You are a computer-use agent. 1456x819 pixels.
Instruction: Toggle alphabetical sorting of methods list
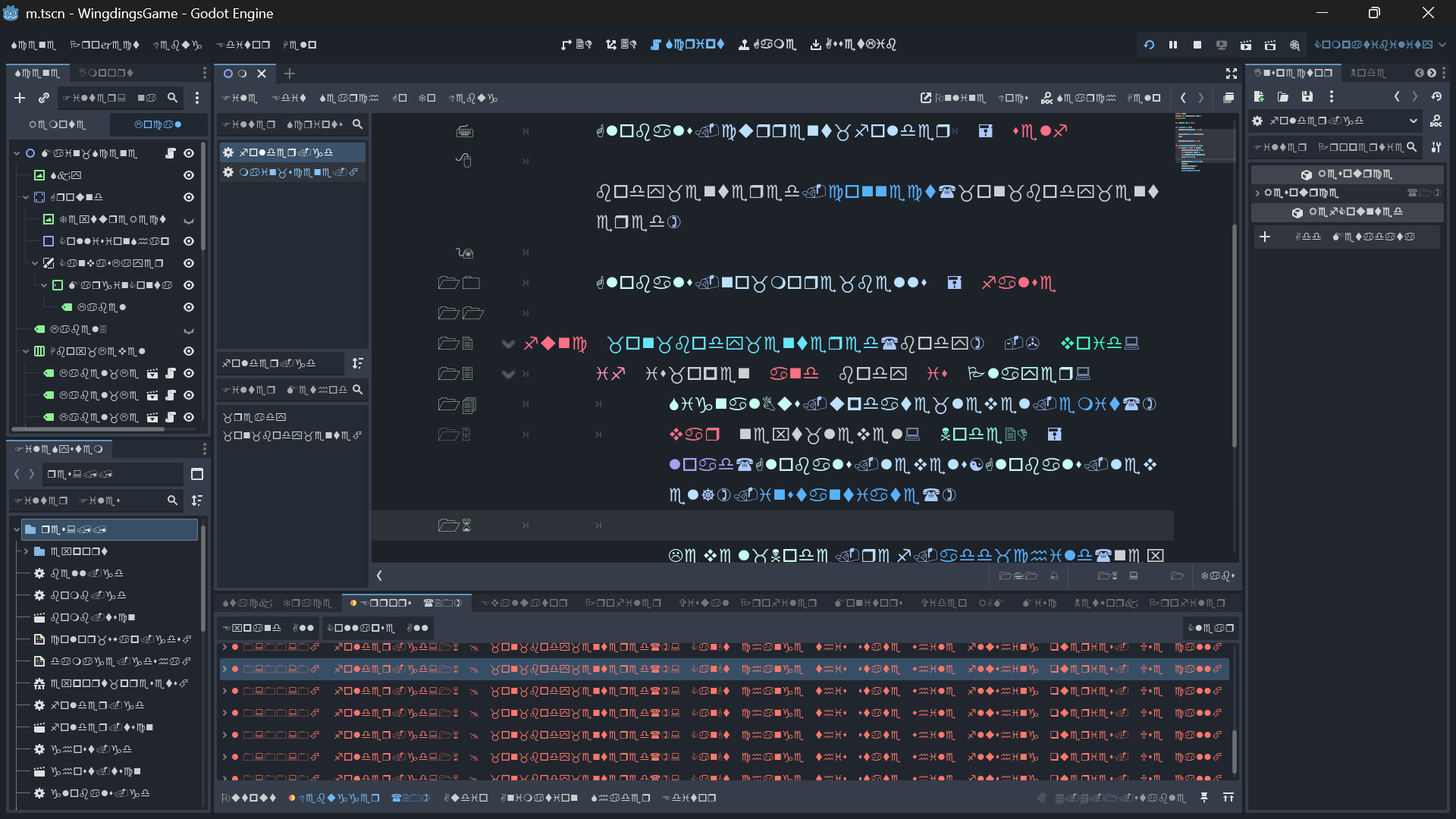click(358, 363)
